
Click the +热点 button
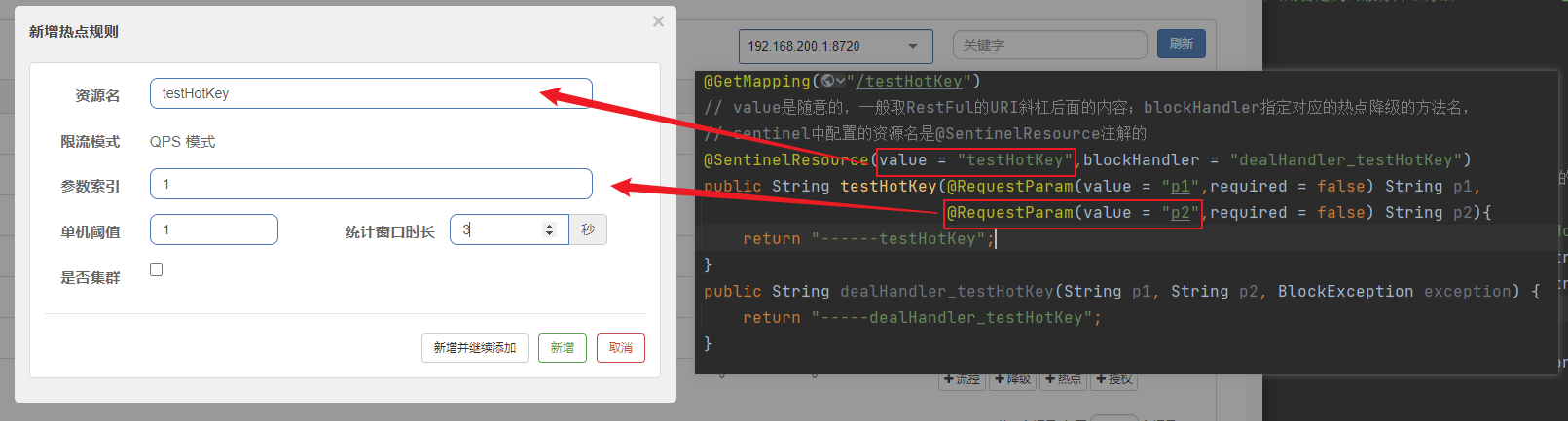click(1063, 380)
